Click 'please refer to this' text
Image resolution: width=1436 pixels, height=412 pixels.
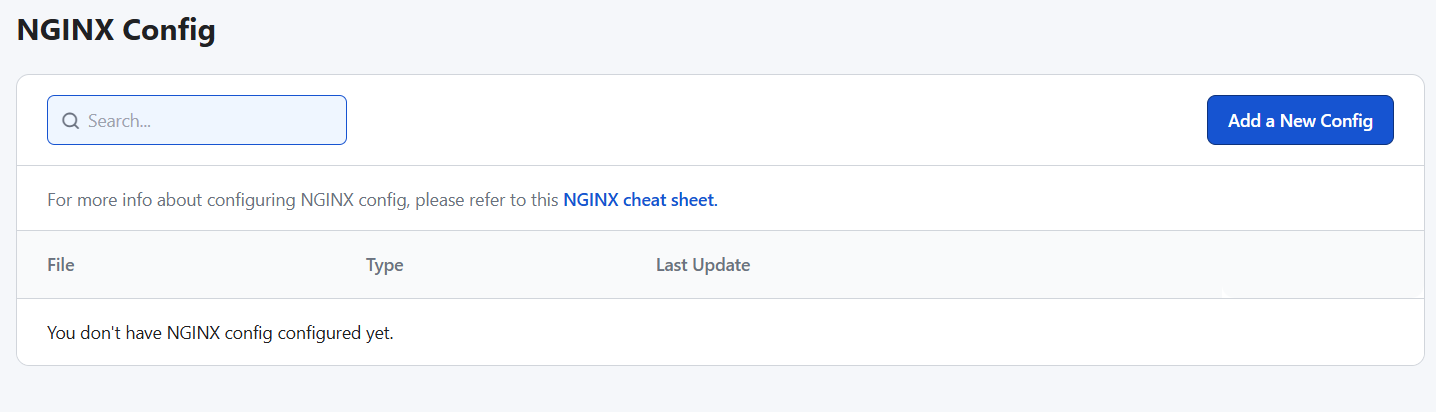tap(487, 199)
